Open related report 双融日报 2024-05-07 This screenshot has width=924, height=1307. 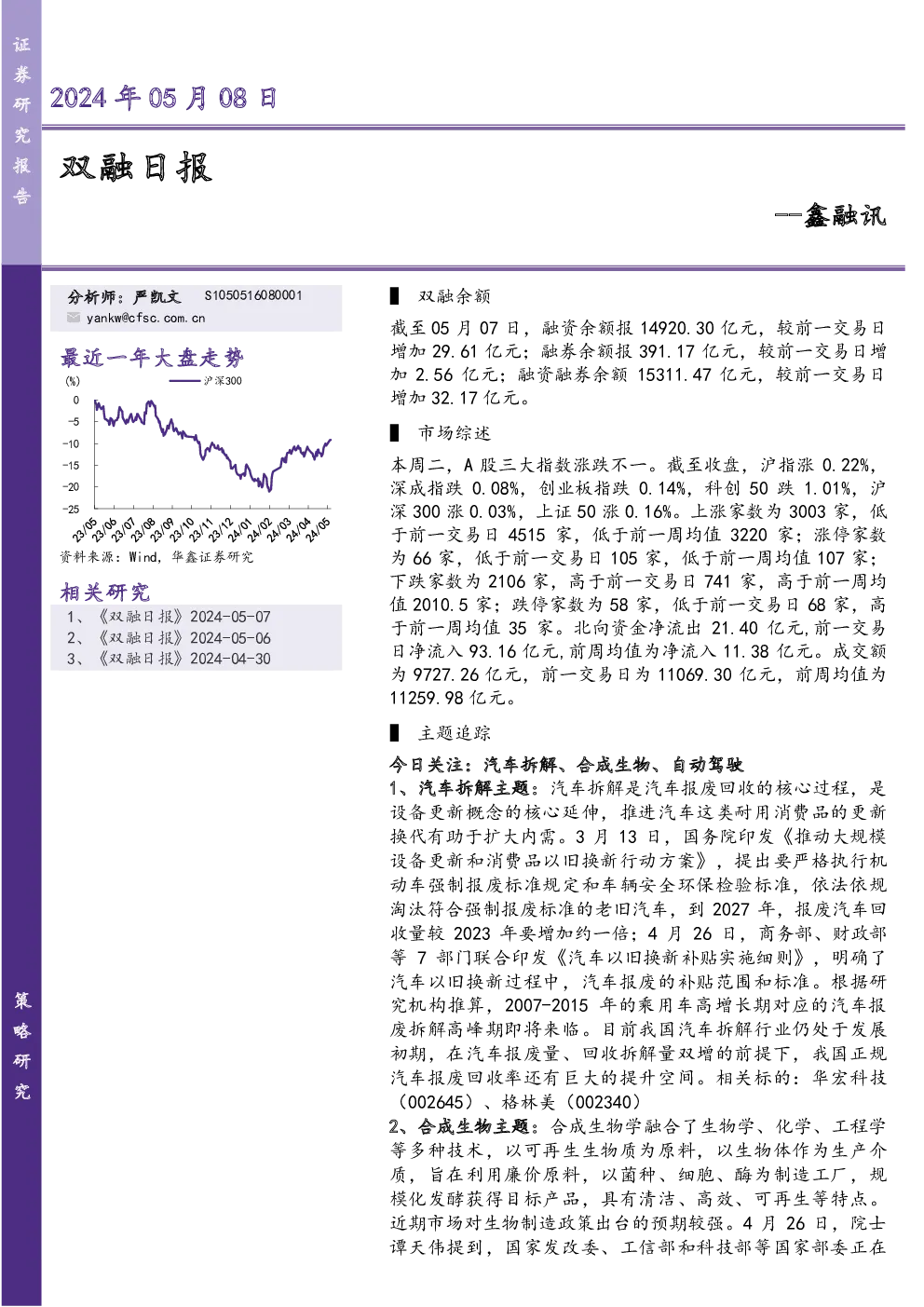point(169,617)
